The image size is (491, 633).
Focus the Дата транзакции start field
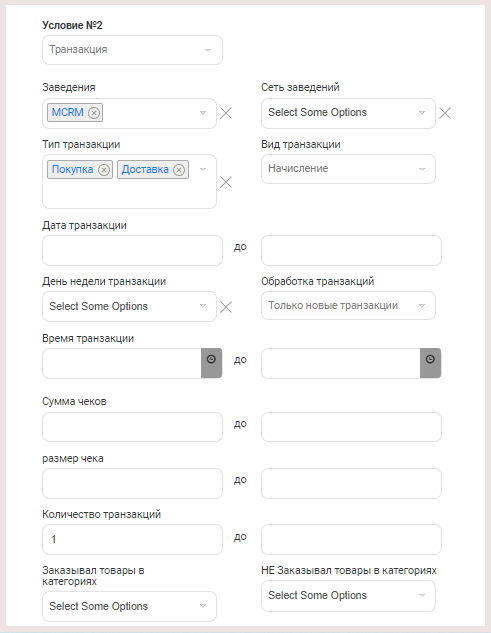[132, 250]
